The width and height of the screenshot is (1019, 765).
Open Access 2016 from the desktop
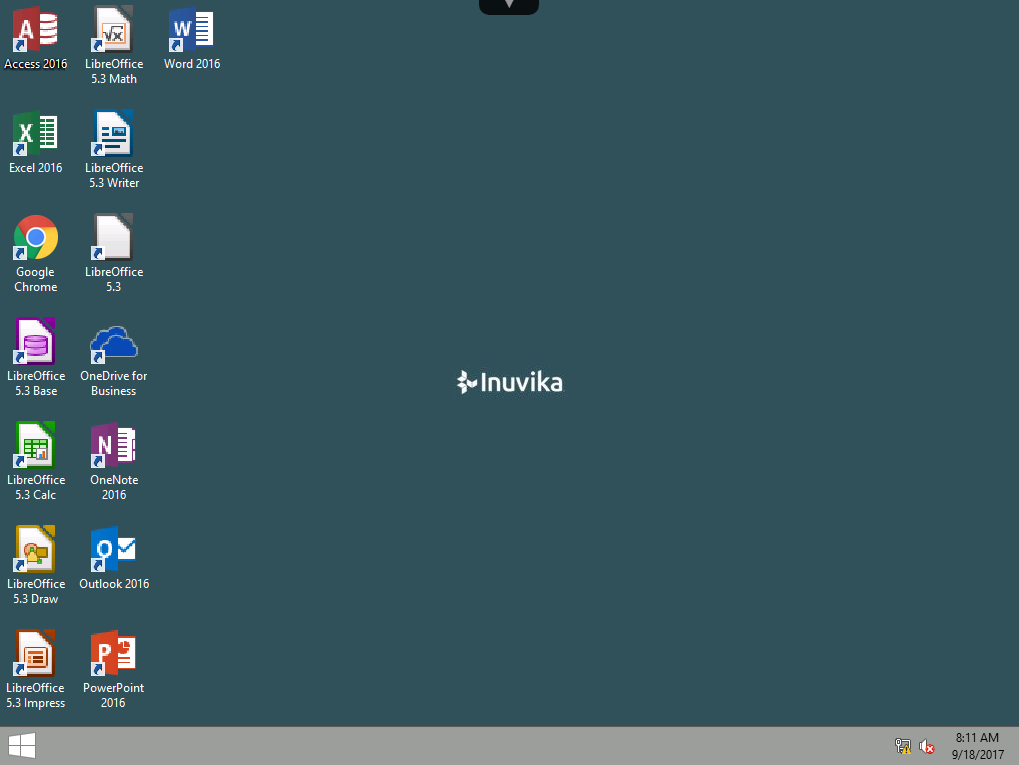click(35, 35)
